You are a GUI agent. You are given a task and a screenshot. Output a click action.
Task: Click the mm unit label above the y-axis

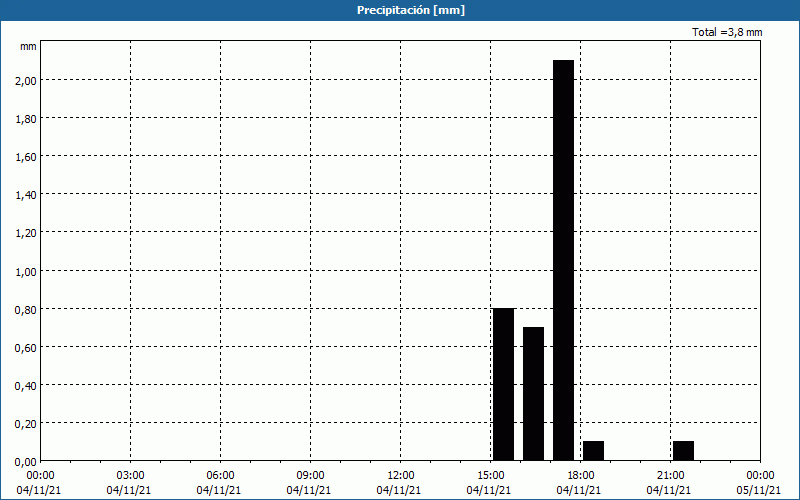click(28, 46)
